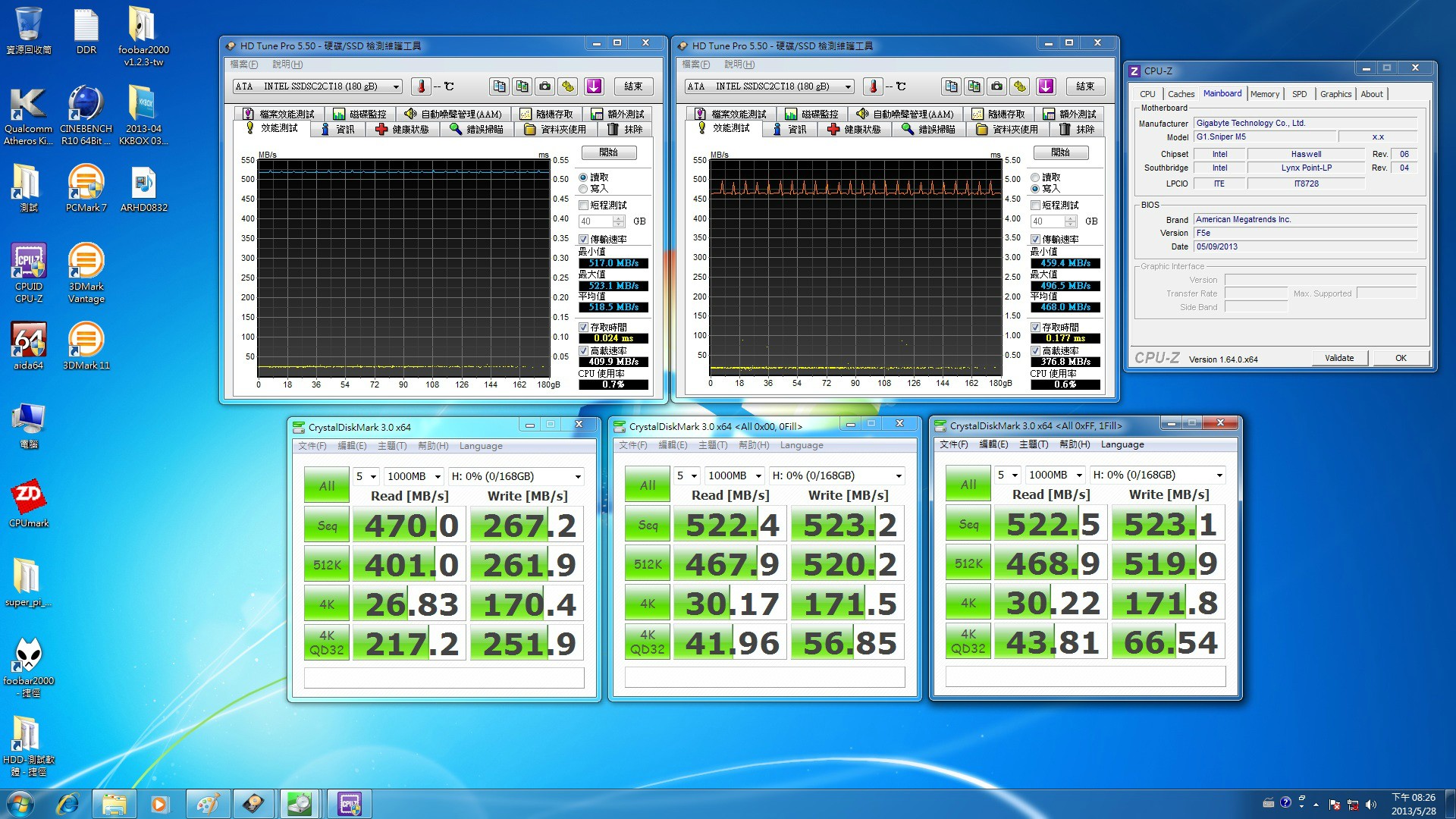
Task: Open 1000MB size dropdown in first CrystalDiskMark
Action: point(414,476)
